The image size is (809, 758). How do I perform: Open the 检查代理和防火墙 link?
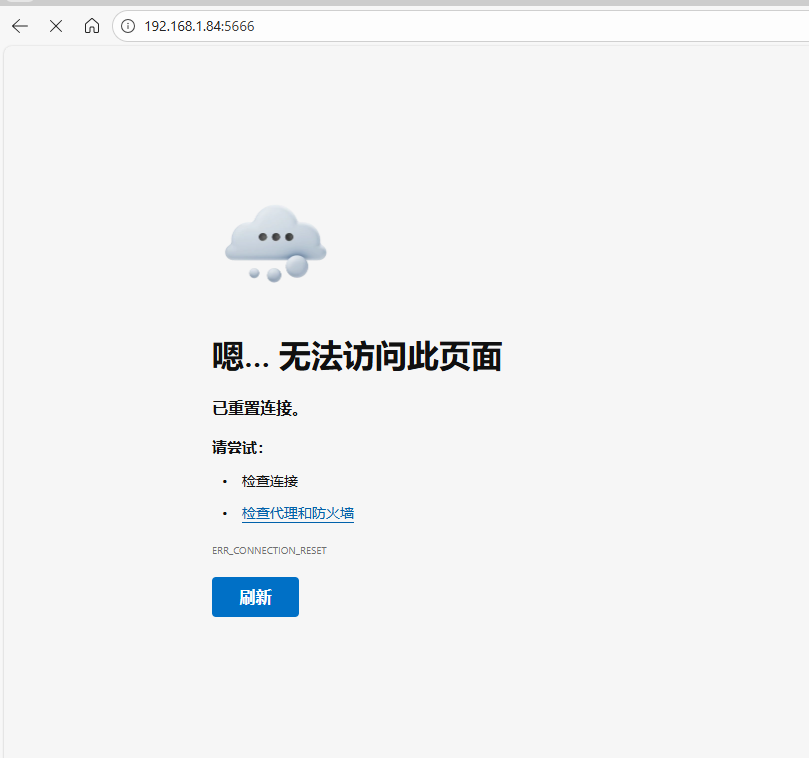point(298,513)
